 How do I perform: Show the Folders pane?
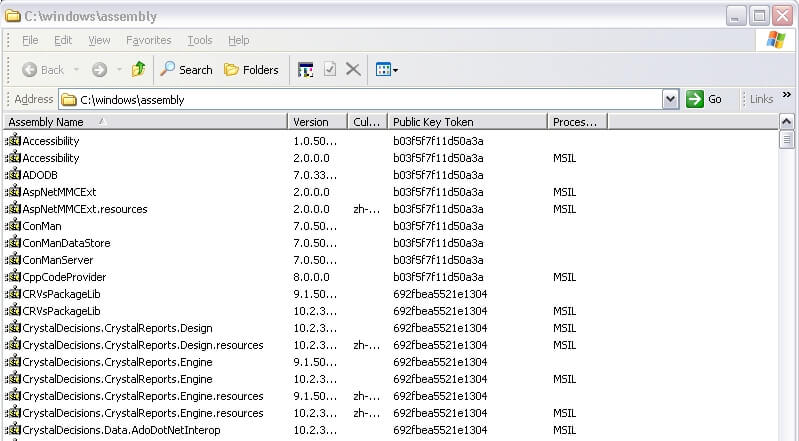point(251,69)
